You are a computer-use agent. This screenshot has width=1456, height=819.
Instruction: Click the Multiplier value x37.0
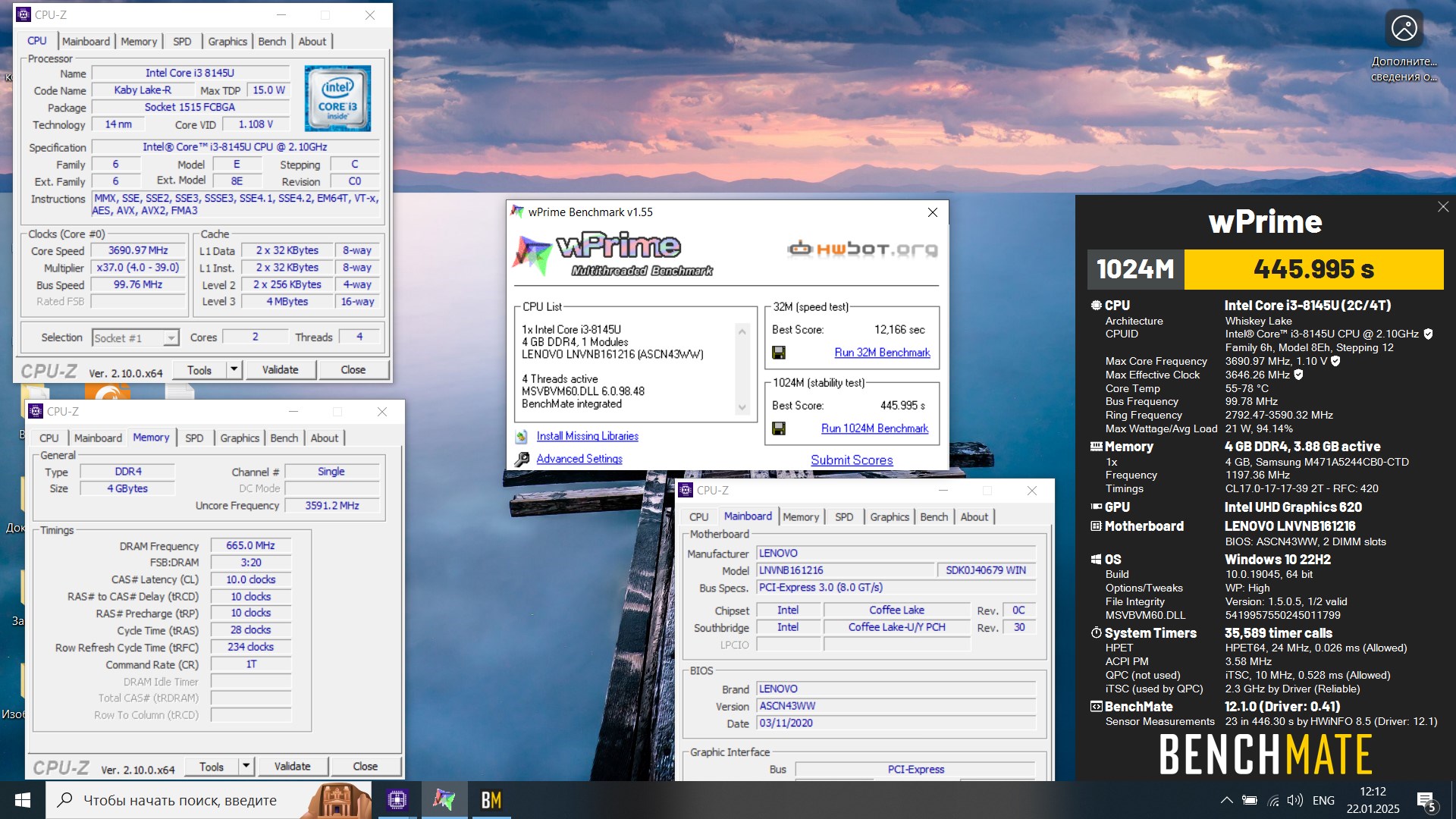[x=138, y=268]
